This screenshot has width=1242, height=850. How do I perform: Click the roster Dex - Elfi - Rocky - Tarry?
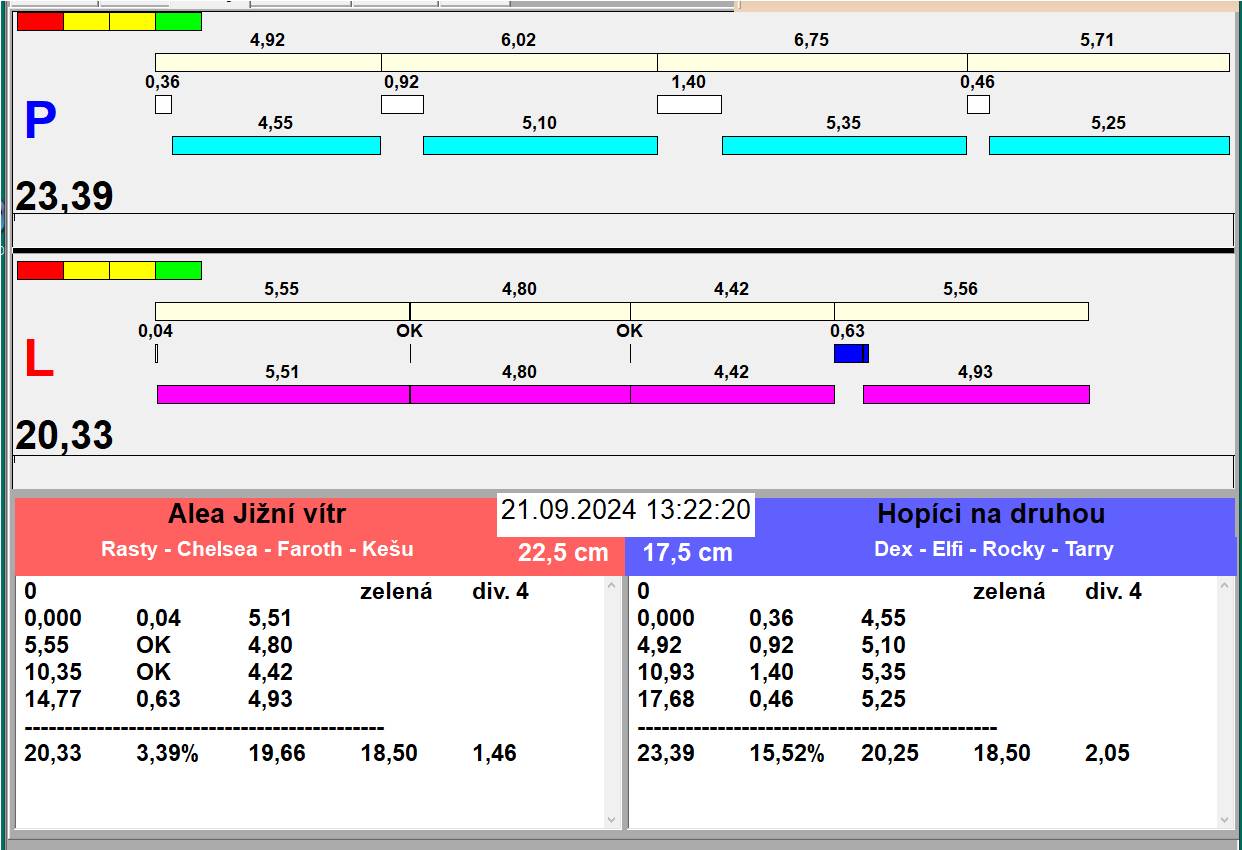pyautogui.click(x=993, y=549)
